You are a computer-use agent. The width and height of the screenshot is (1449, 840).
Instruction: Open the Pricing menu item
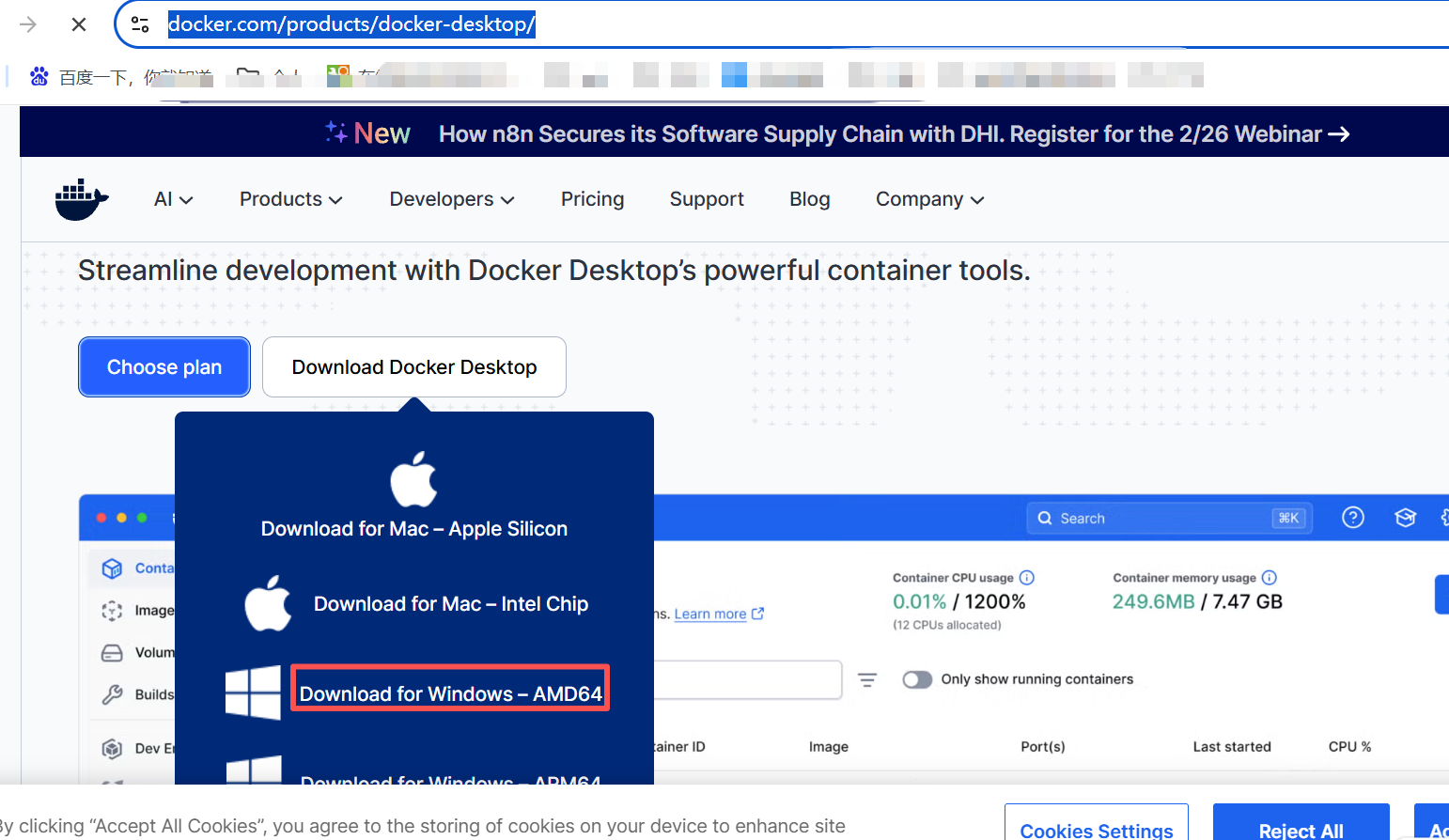(x=592, y=199)
